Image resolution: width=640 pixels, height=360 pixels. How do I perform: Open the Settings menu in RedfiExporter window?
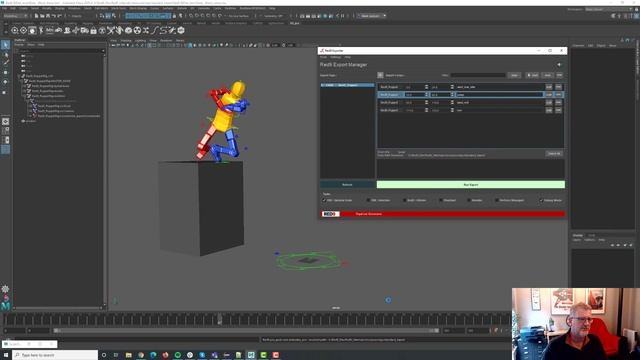[x=336, y=57]
